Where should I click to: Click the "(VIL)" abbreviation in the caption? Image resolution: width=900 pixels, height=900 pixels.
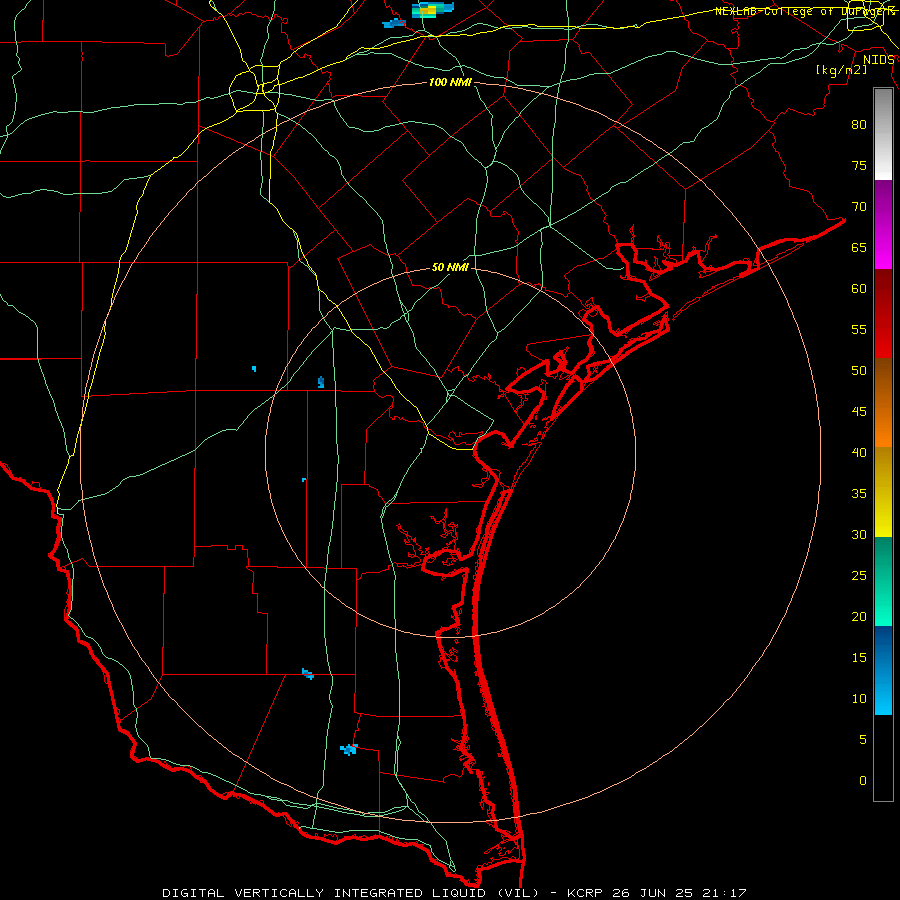click(x=519, y=893)
